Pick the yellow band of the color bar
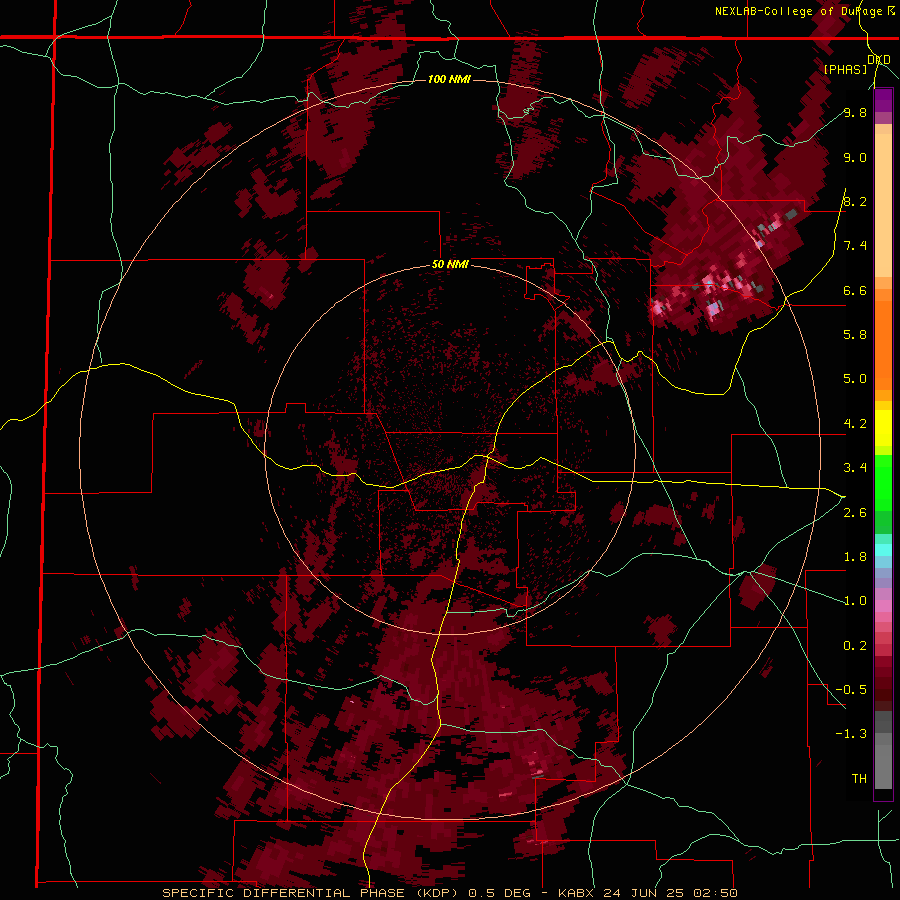The width and height of the screenshot is (900, 900). click(883, 427)
